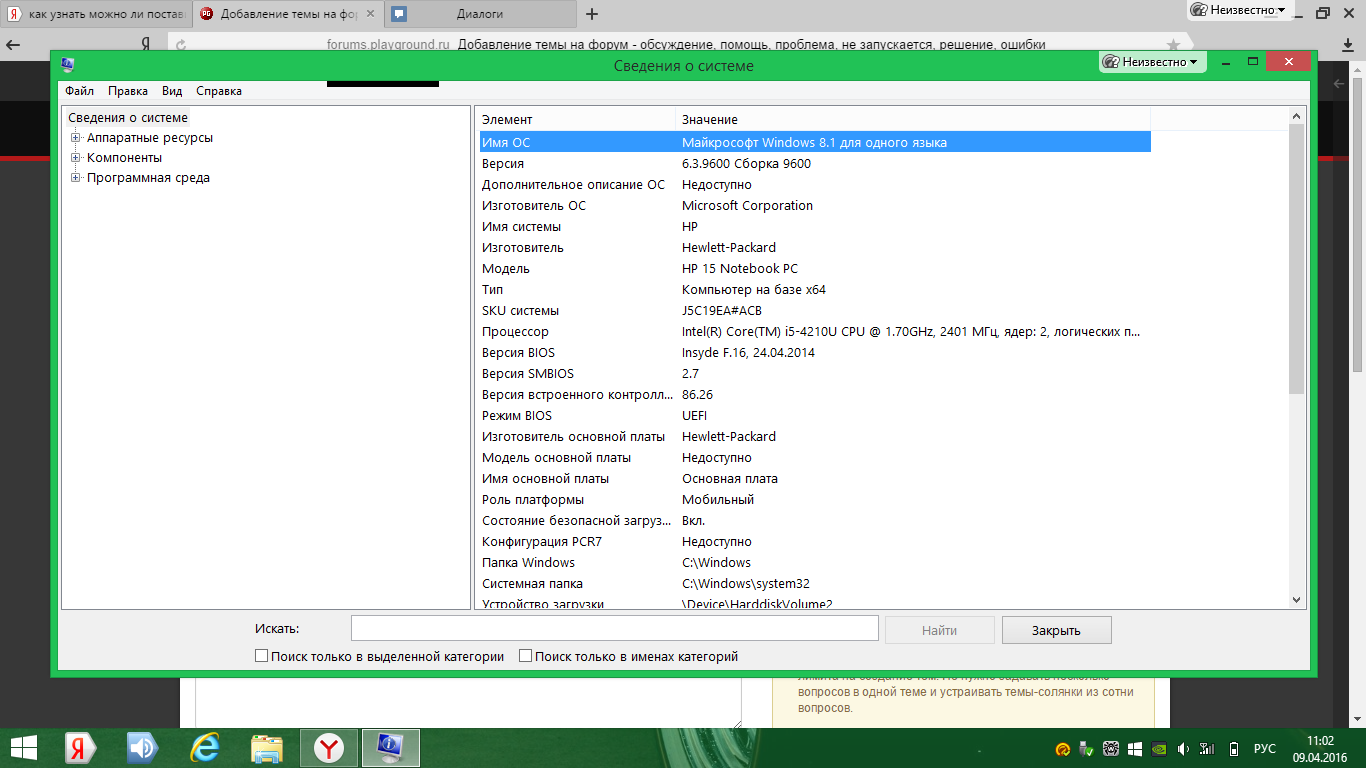Click the Windows flag tray icon
Image resolution: width=1366 pixels, height=768 pixels.
(x=1135, y=749)
